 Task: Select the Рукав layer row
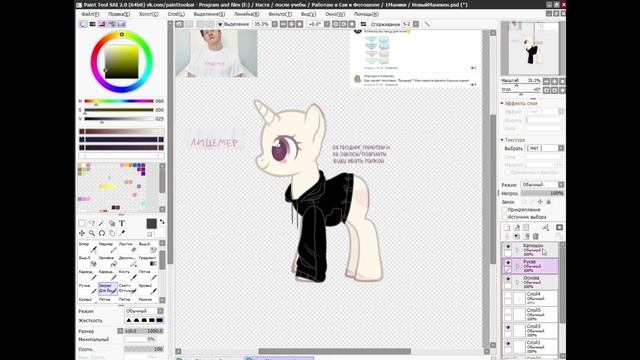tap(530, 266)
